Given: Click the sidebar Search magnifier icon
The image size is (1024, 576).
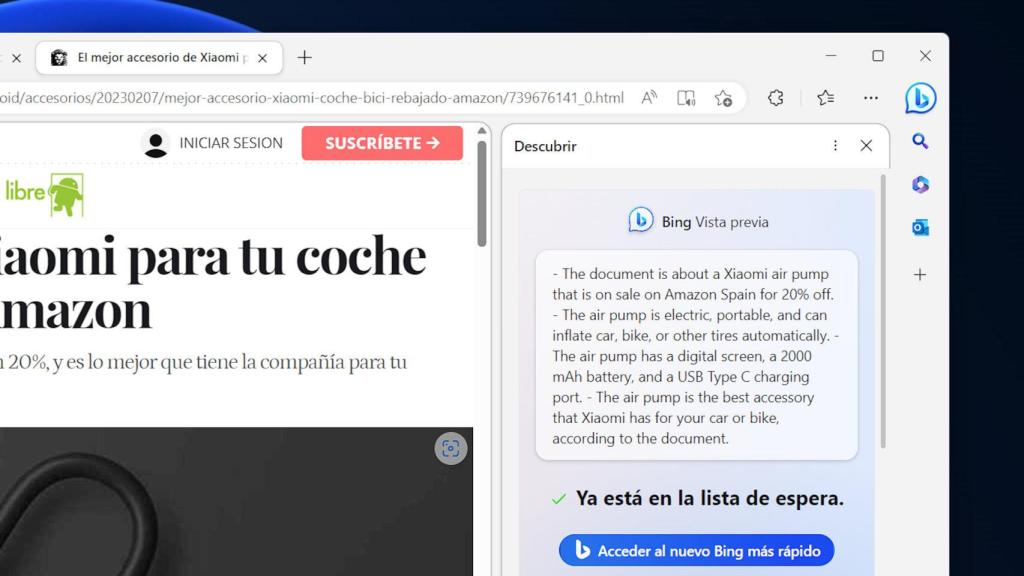Looking at the screenshot, I should tap(920, 141).
